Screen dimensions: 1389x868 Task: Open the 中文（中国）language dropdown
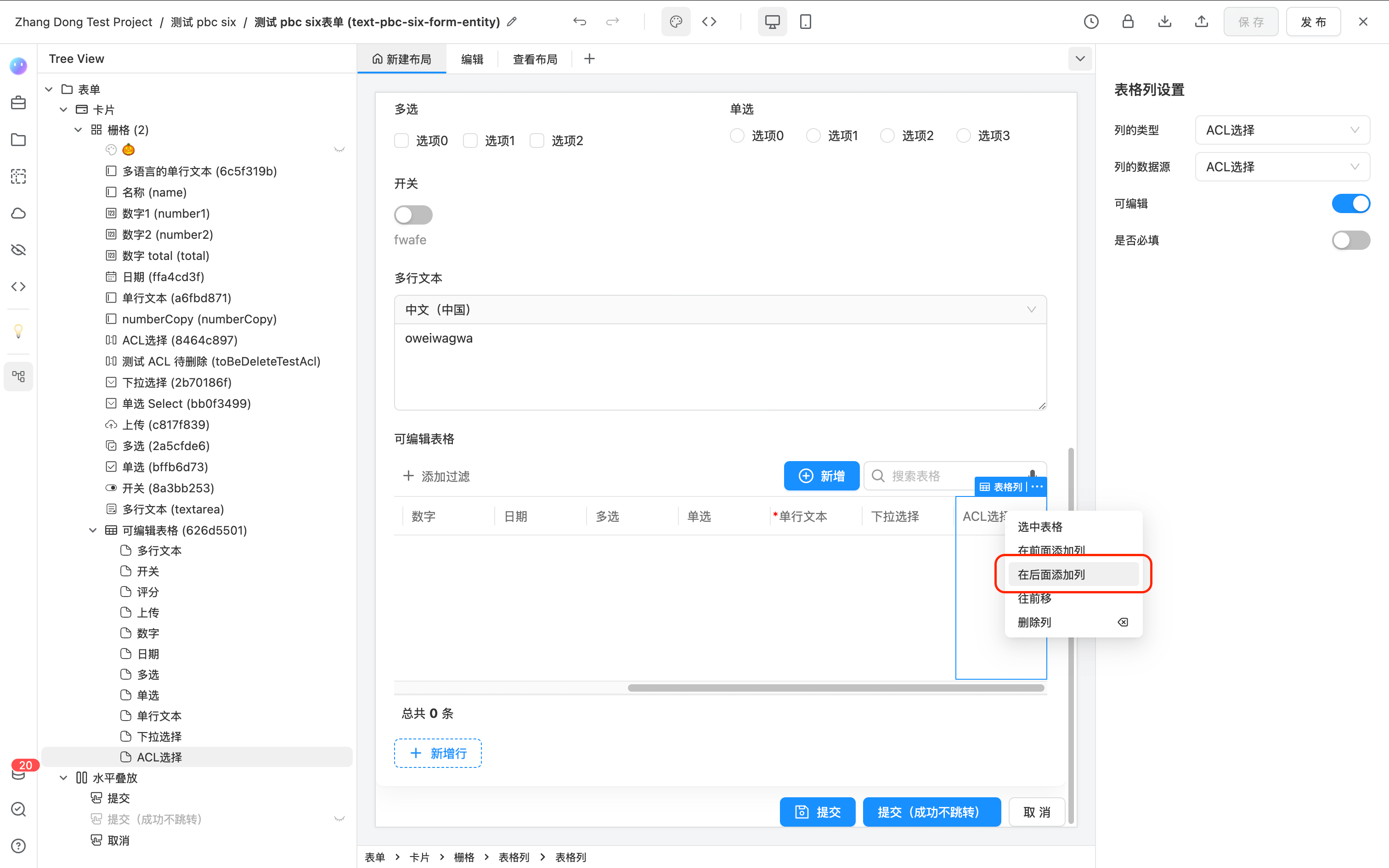click(720, 310)
